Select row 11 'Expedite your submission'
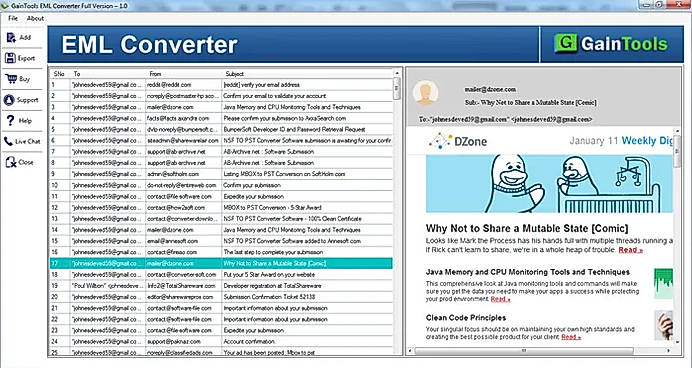 point(221,196)
